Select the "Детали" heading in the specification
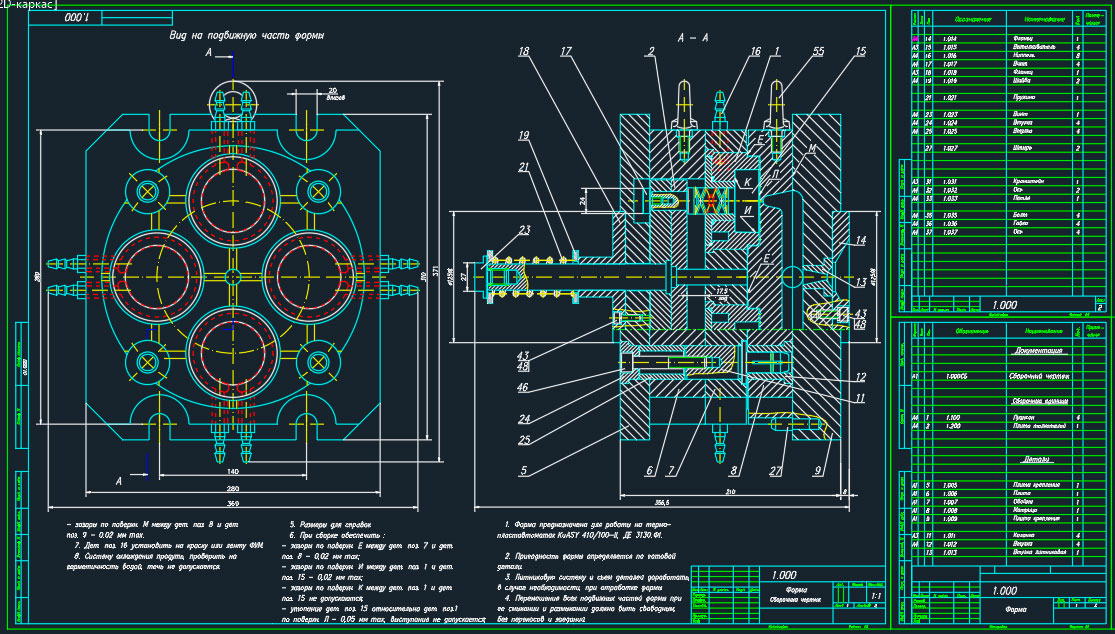The width and height of the screenshot is (1115, 634). pos(1036,459)
